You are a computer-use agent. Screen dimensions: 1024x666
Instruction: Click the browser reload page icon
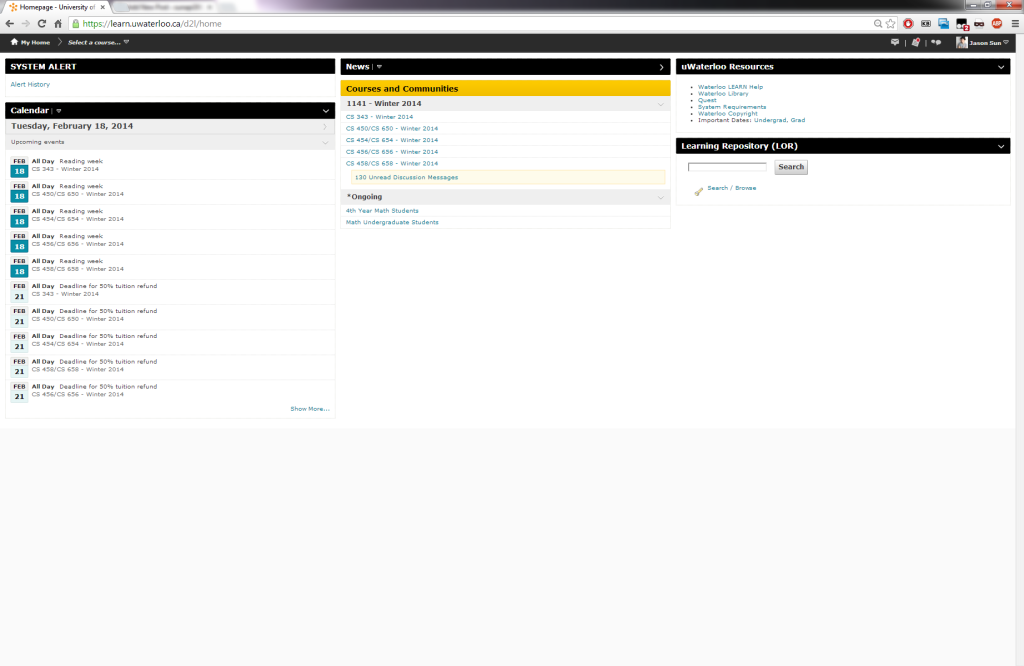(x=42, y=23)
